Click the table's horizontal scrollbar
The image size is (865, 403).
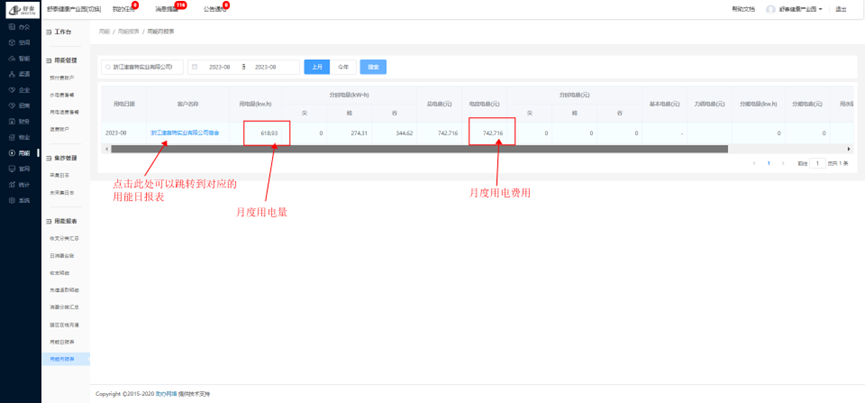(x=419, y=149)
